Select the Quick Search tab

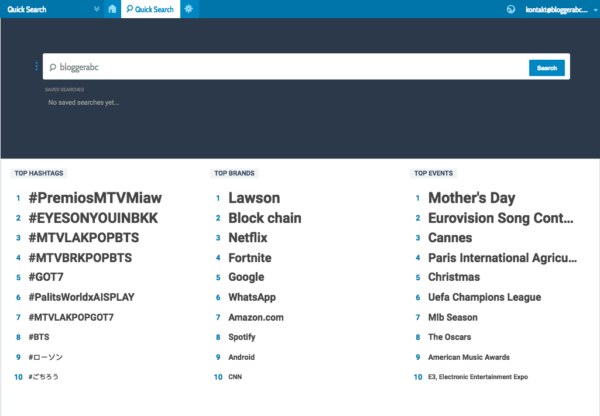pos(150,9)
